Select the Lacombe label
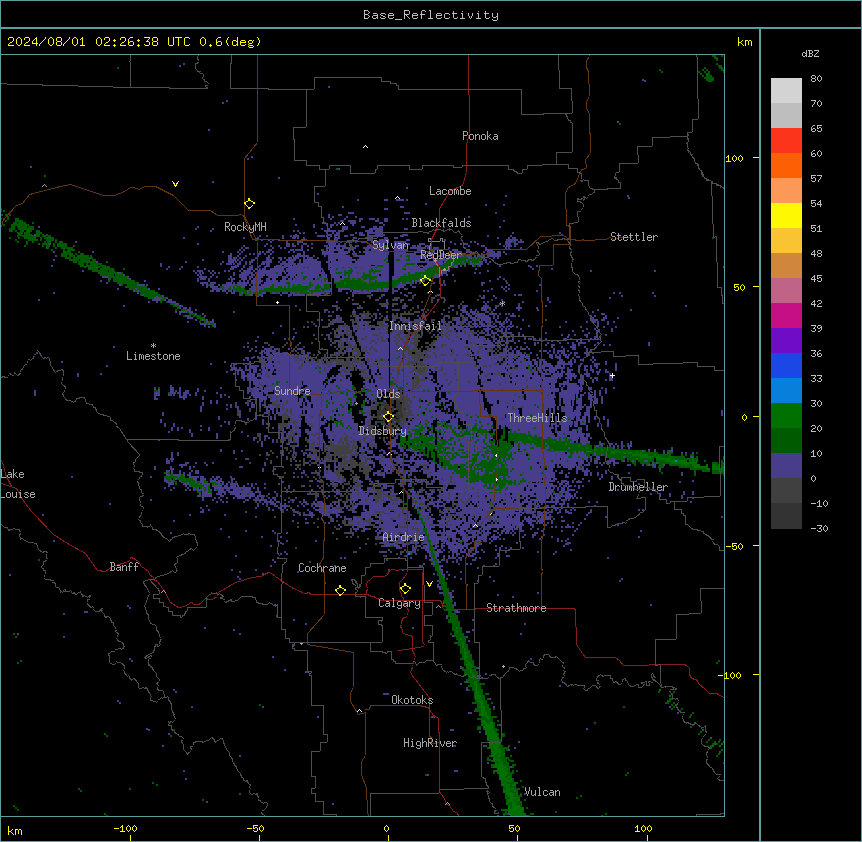The width and height of the screenshot is (862, 842). 450,191
